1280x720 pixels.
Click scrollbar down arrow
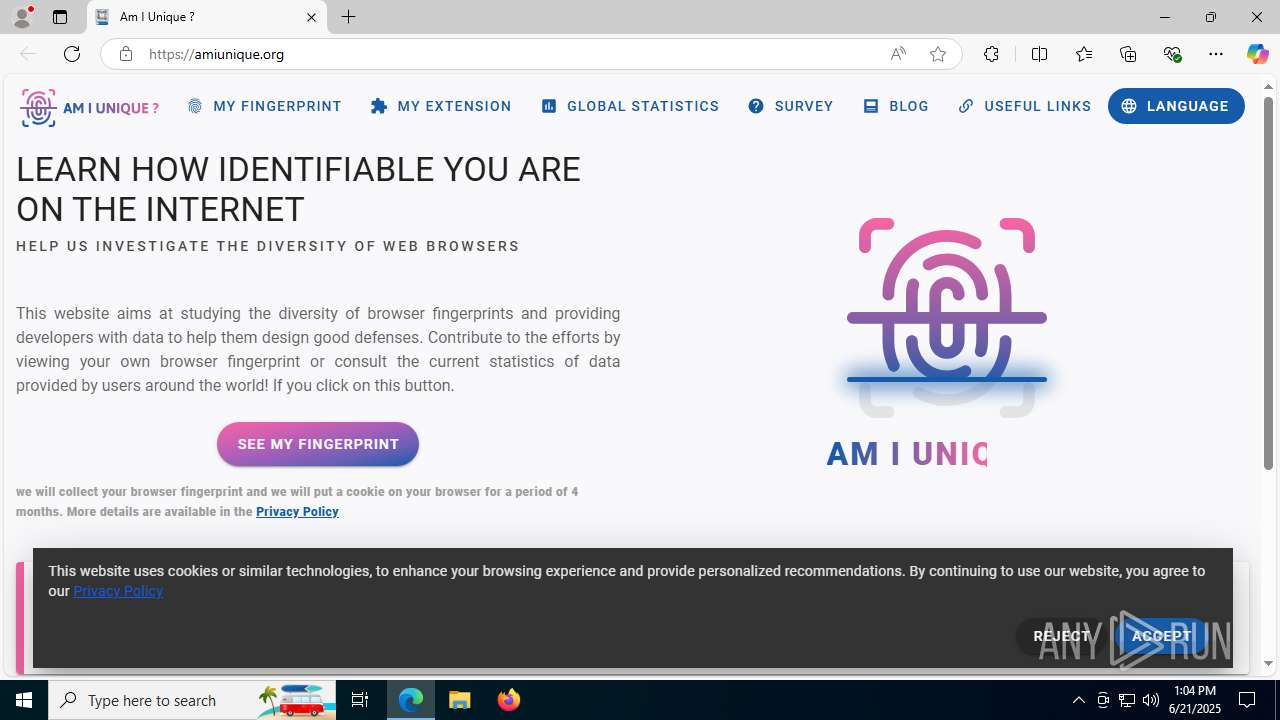tap(1268, 663)
